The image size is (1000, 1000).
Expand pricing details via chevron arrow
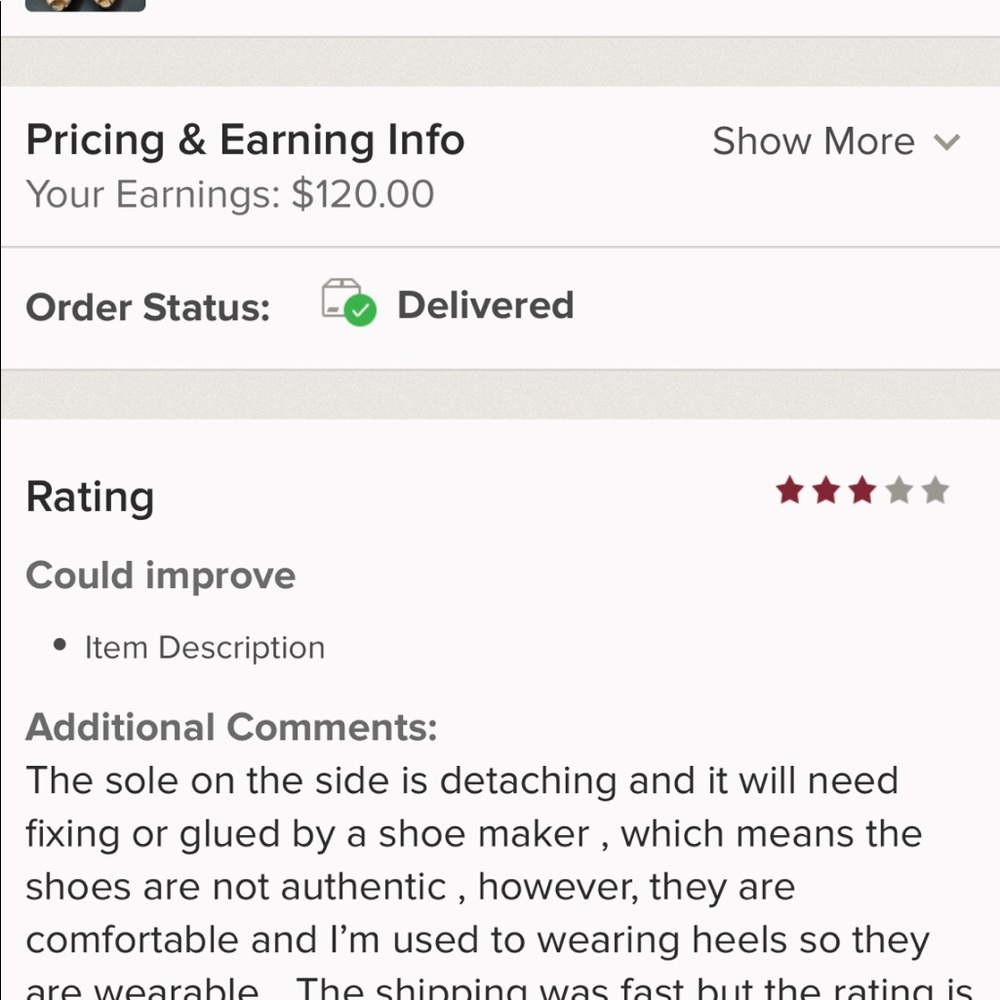[x=946, y=142]
